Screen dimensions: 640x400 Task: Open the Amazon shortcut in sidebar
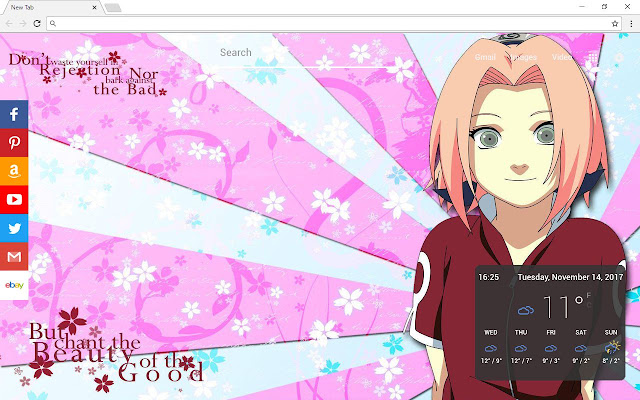point(14,171)
